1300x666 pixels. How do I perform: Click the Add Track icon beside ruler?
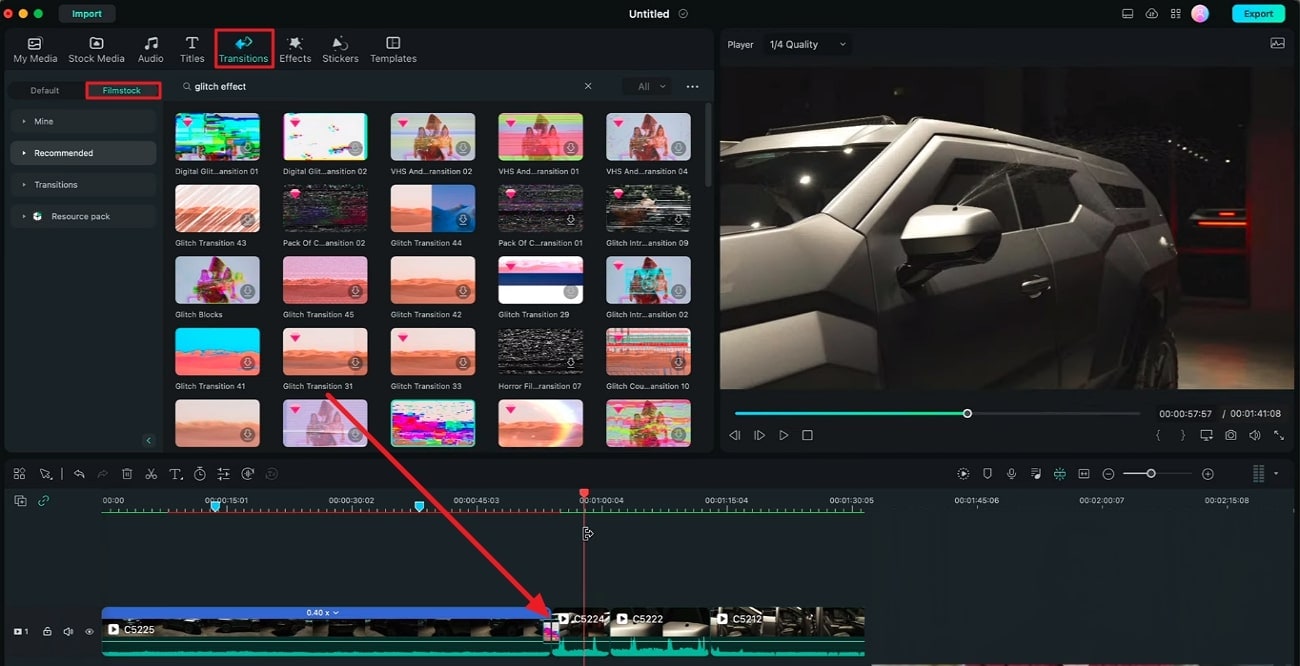[x=20, y=501]
